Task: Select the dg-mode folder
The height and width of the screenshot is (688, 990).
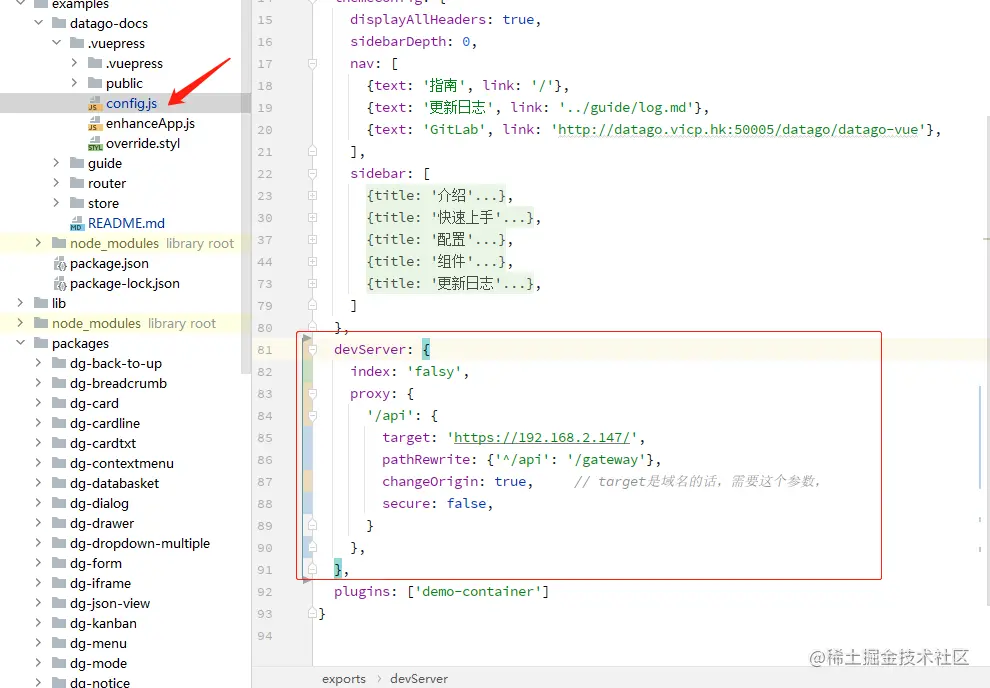Action: pyautogui.click(x=98, y=663)
